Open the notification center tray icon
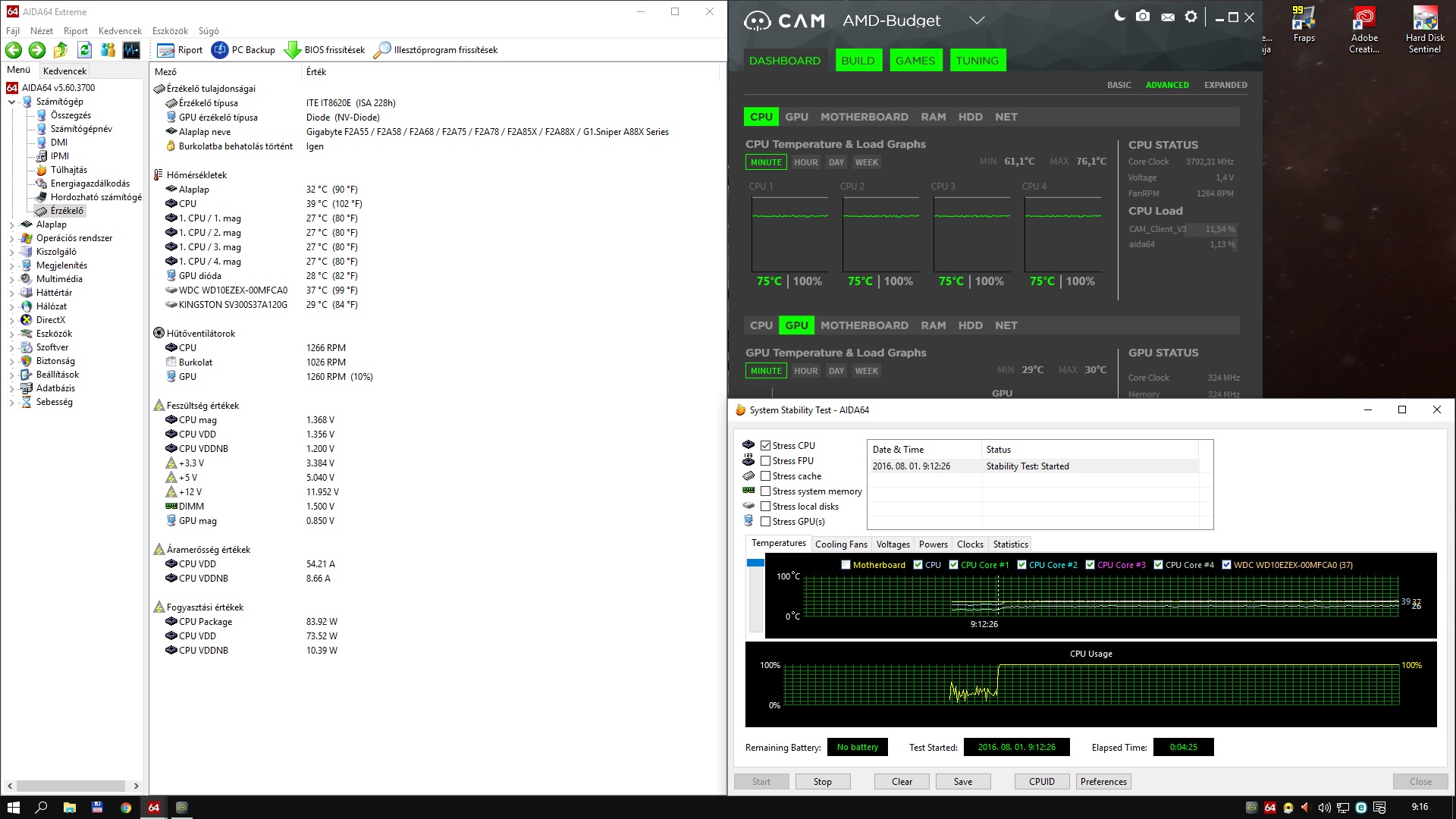This screenshot has height=819, width=1456. pos(1379,808)
